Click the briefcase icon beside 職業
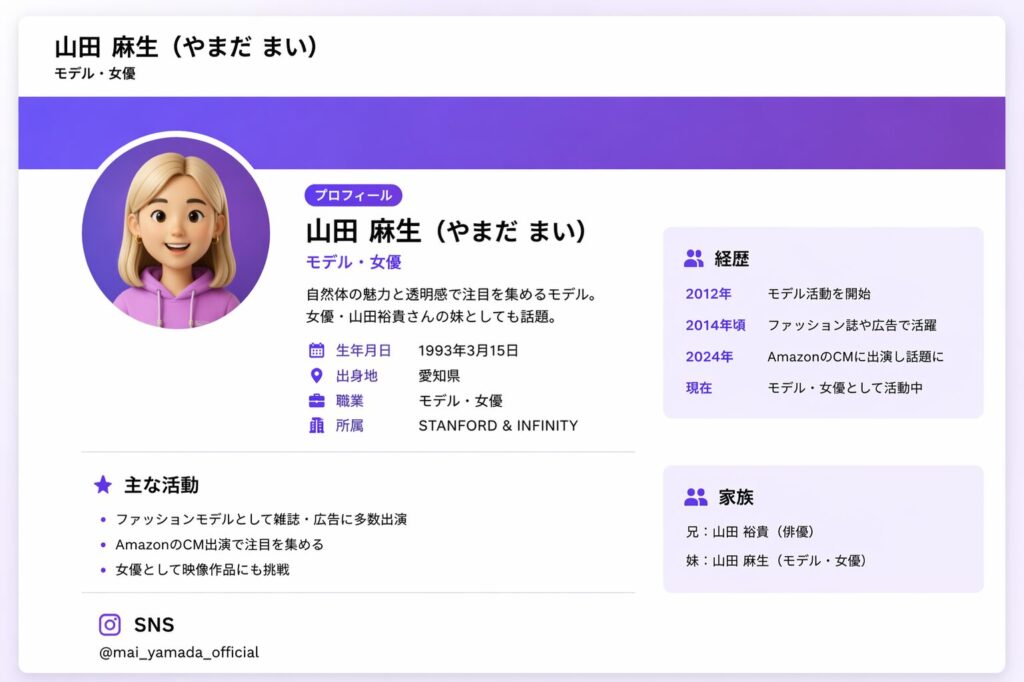This screenshot has width=1024, height=682. [316, 401]
